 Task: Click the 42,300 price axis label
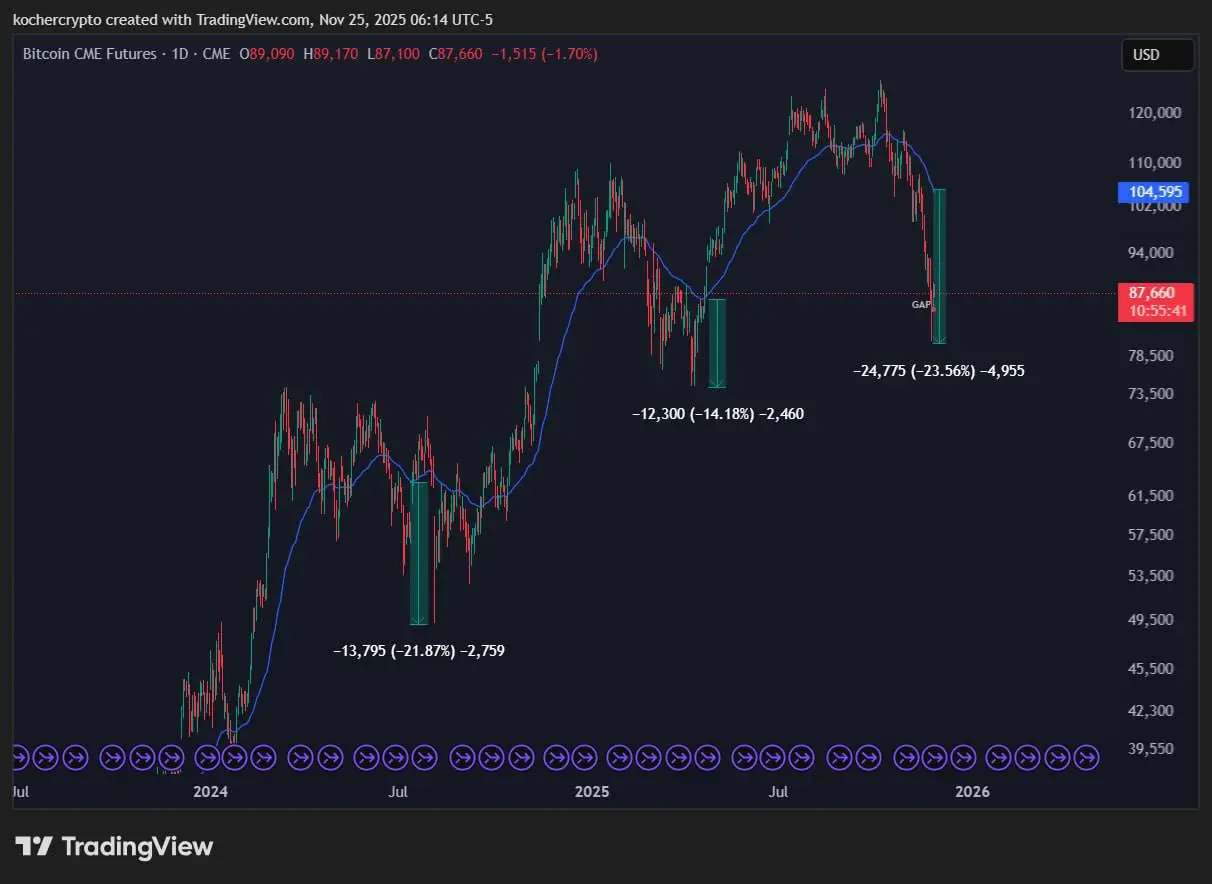1153,711
